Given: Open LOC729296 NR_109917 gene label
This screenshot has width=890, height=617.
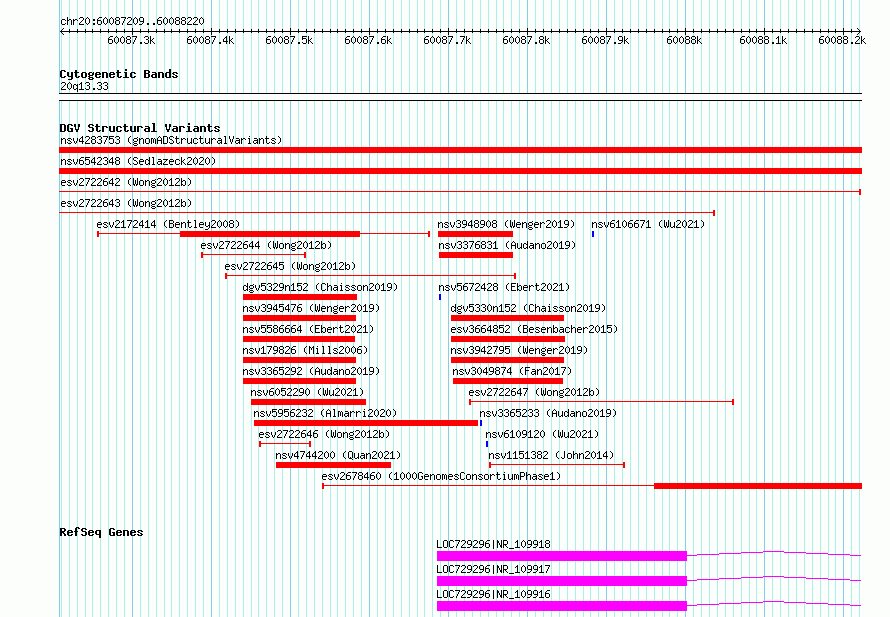Looking at the screenshot, I should 493,569.
